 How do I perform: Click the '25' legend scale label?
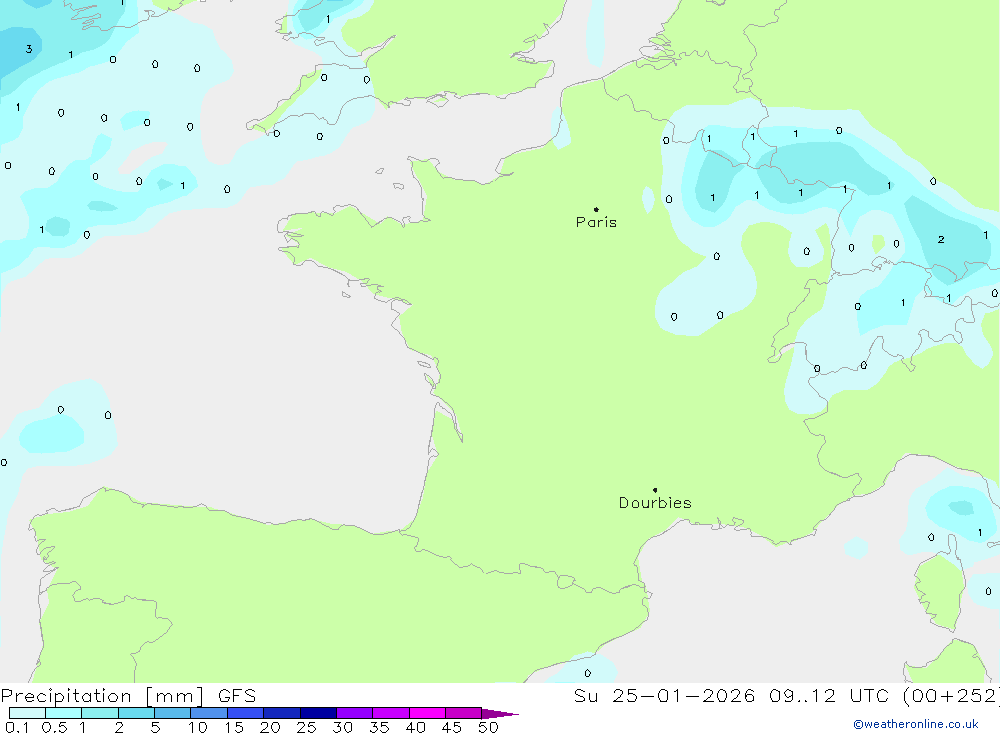click(307, 727)
